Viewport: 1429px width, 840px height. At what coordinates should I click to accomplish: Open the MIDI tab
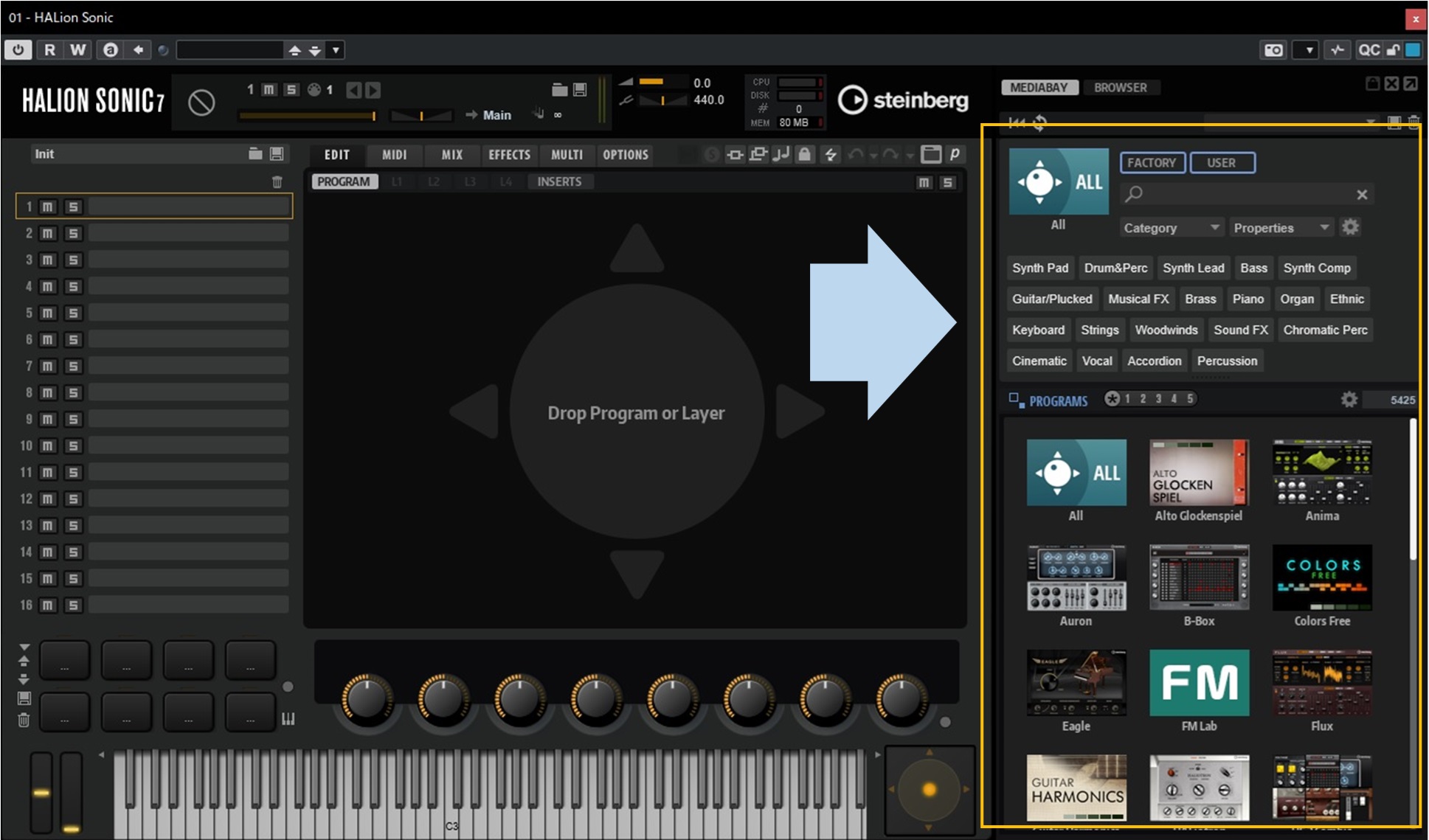tap(395, 154)
